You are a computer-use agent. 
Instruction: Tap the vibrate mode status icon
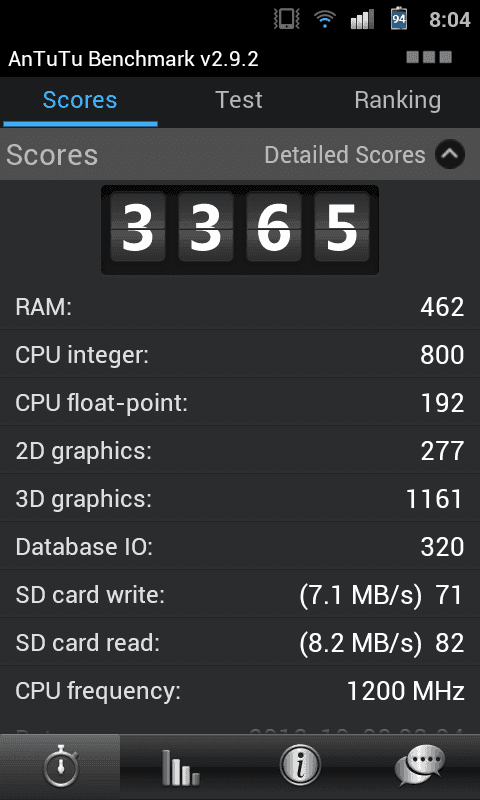(x=286, y=19)
